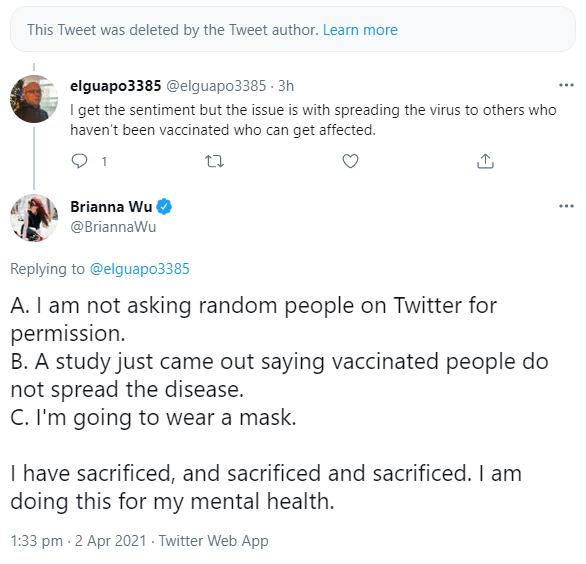Click Brianna Wu's verified badge
The height and width of the screenshot is (564, 586).
(164, 207)
